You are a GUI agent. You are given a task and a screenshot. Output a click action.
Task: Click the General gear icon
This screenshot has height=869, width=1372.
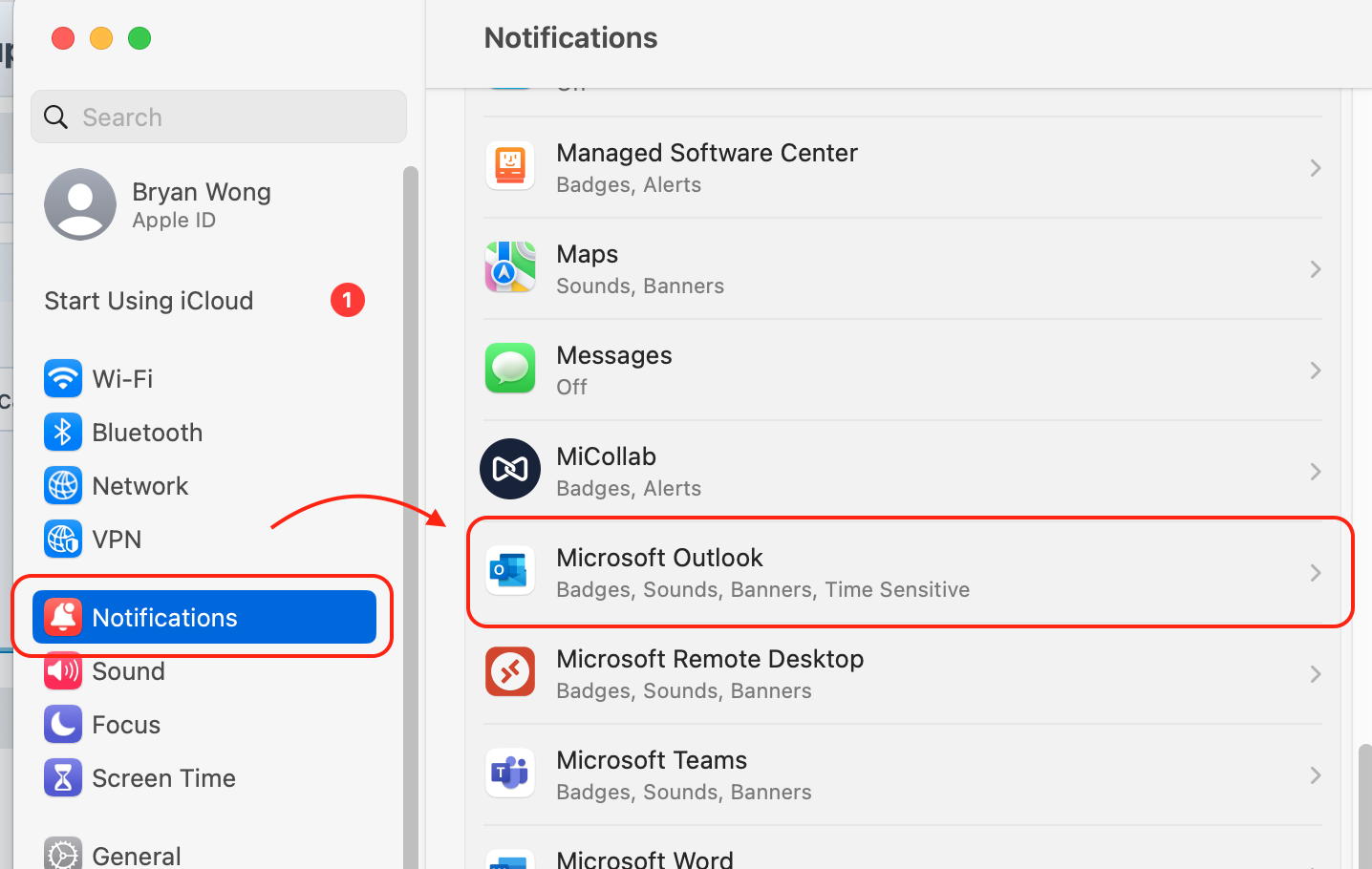[63, 854]
